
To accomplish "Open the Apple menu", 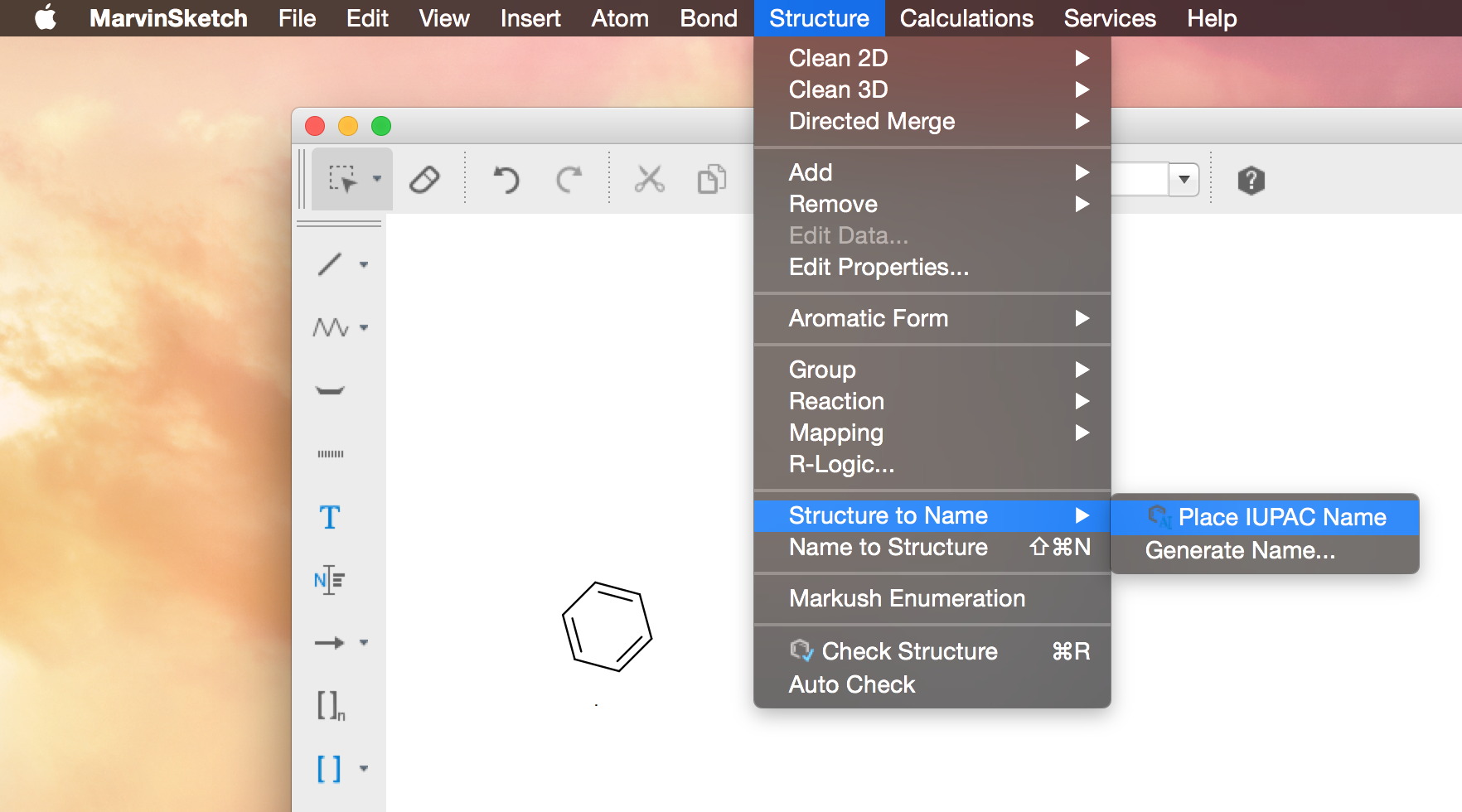I will point(46,18).
